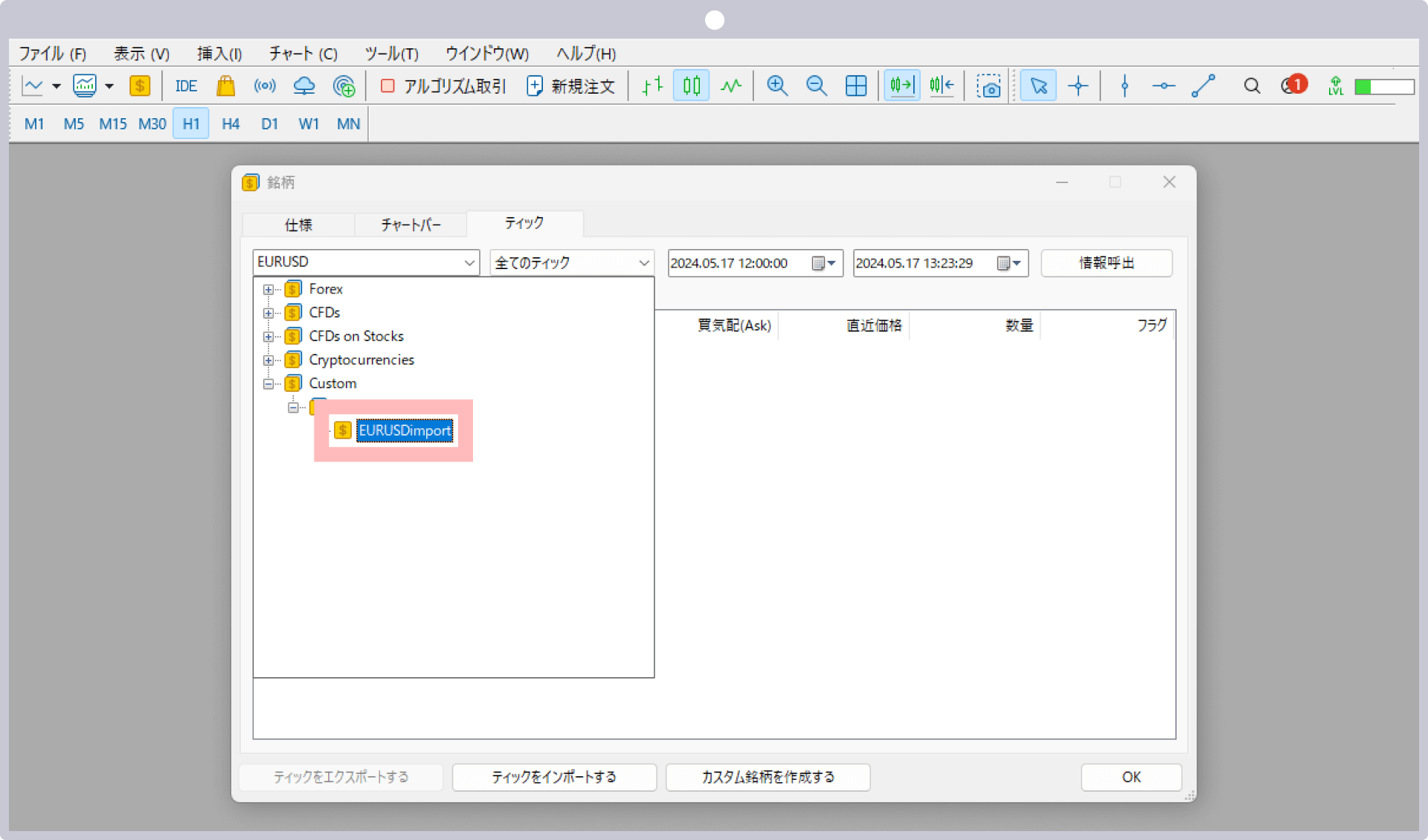Click the green connection status bar
The height and width of the screenshot is (840, 1428).
tap(1384, 87)
